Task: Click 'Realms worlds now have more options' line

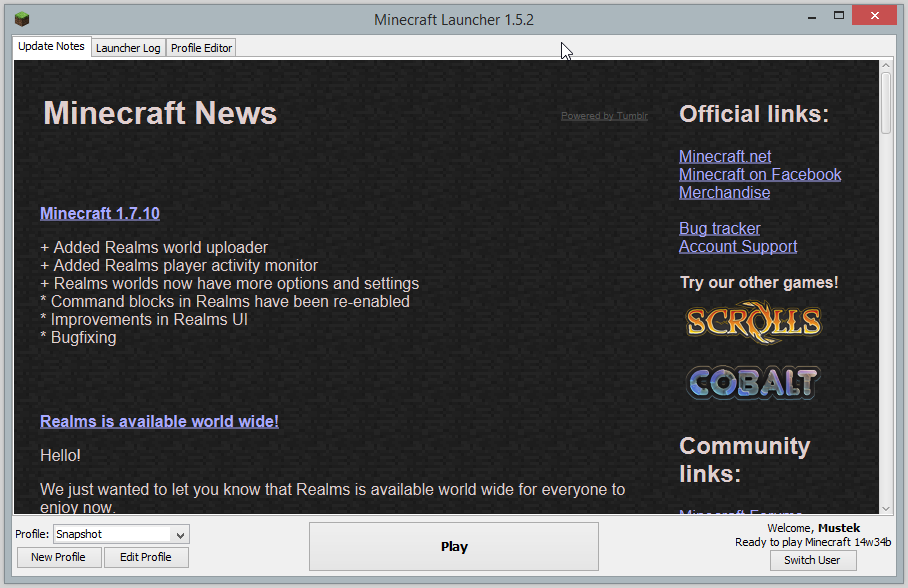Action: 230,283
